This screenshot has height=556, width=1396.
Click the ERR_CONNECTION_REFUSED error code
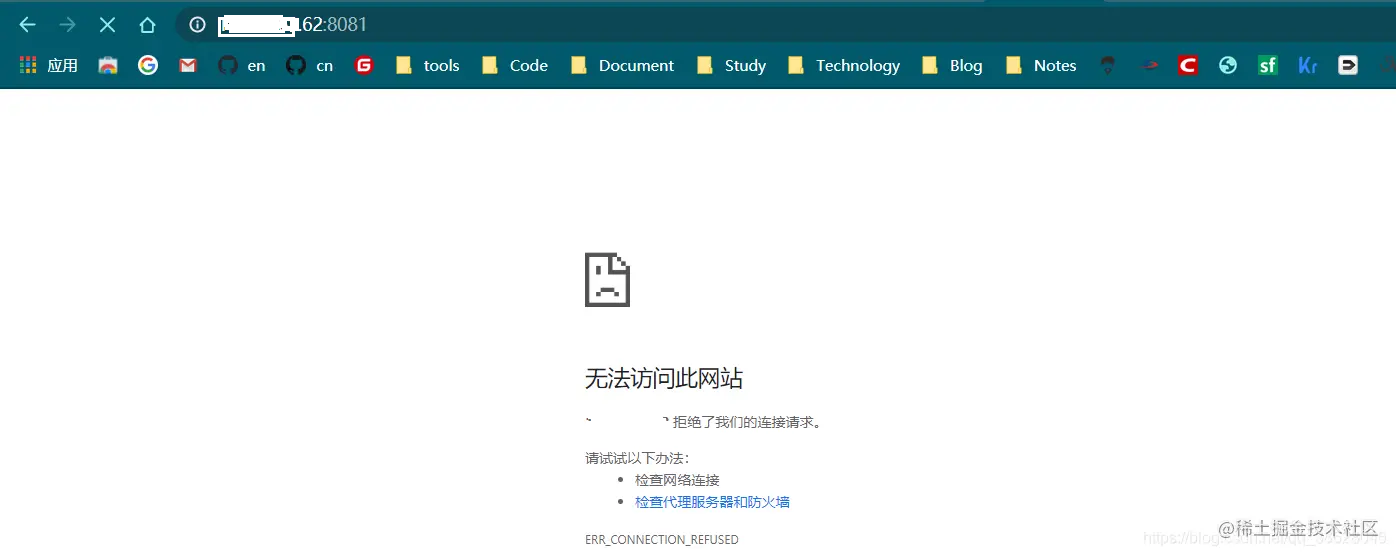point(662,540)
